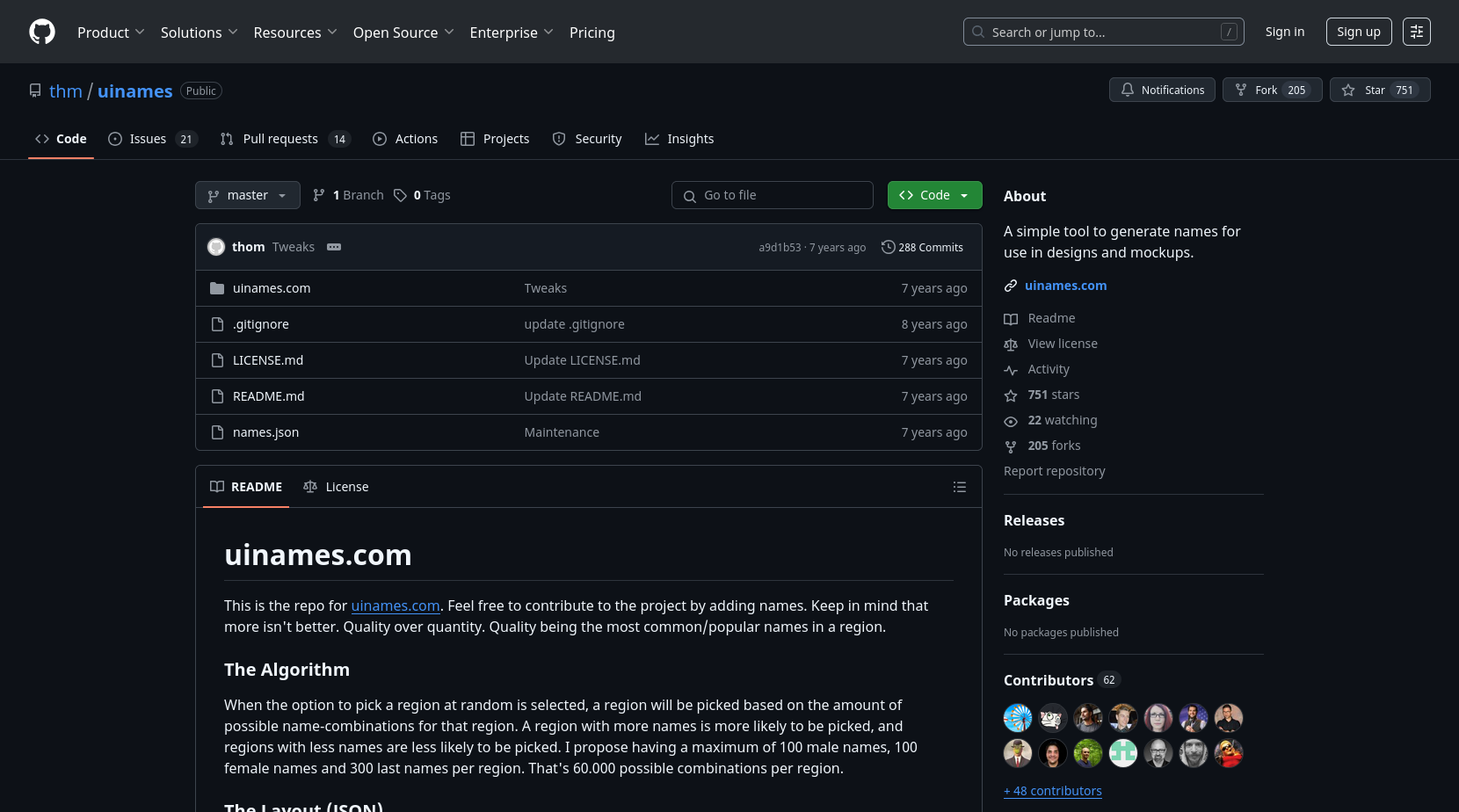1459x812 pixels.
Task: Open the uinames.com website link
Action: tap(1065, 286)
